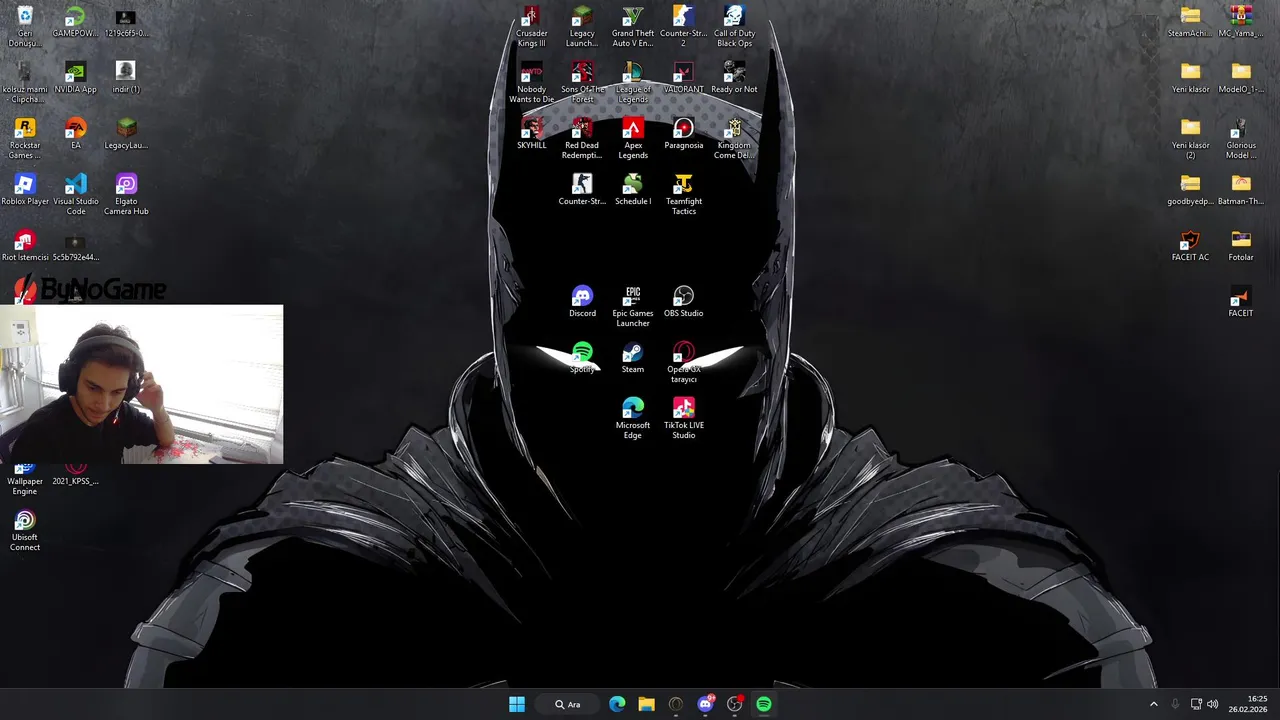The width and height of the screenshot is (1280, 720).
Task: Select the indir (1) image file
Action: (x=126, y=78)
